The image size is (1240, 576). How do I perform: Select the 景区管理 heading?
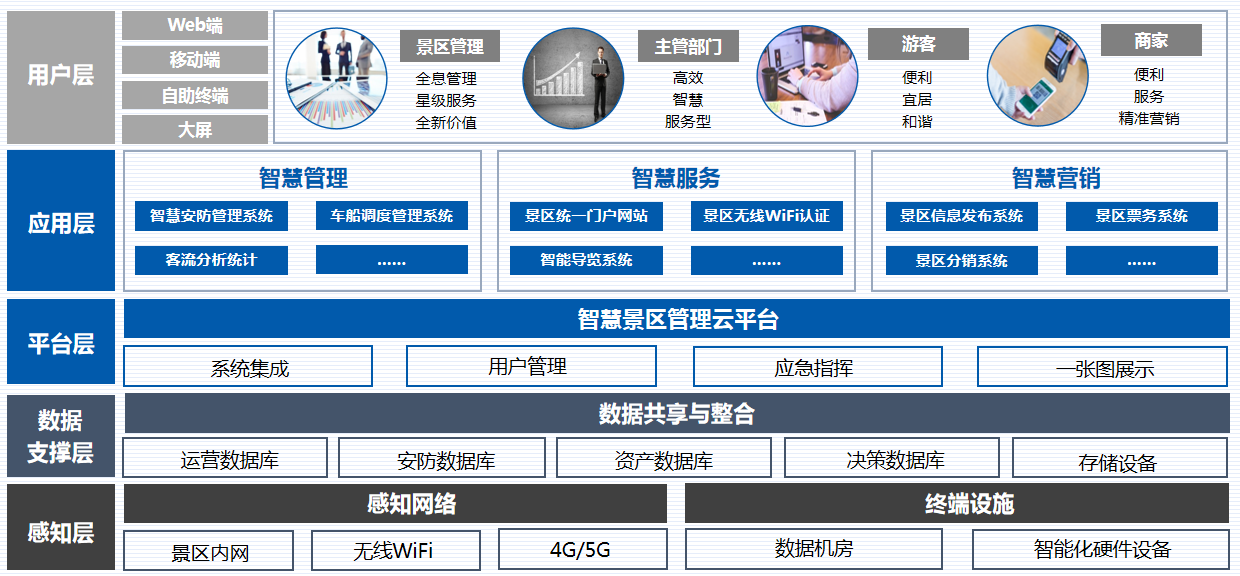(x=450, y=46)
